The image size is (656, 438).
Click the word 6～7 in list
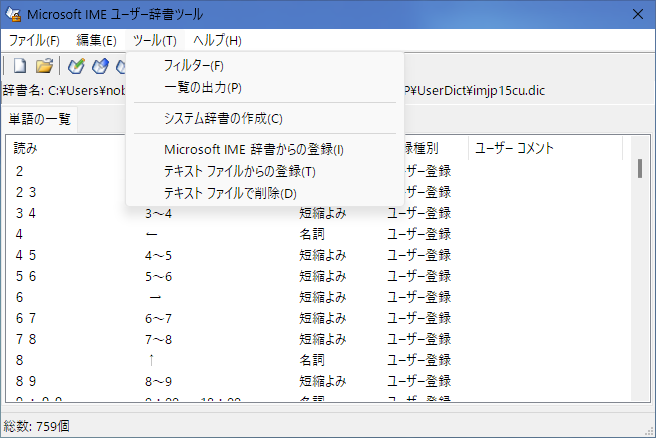159,319
